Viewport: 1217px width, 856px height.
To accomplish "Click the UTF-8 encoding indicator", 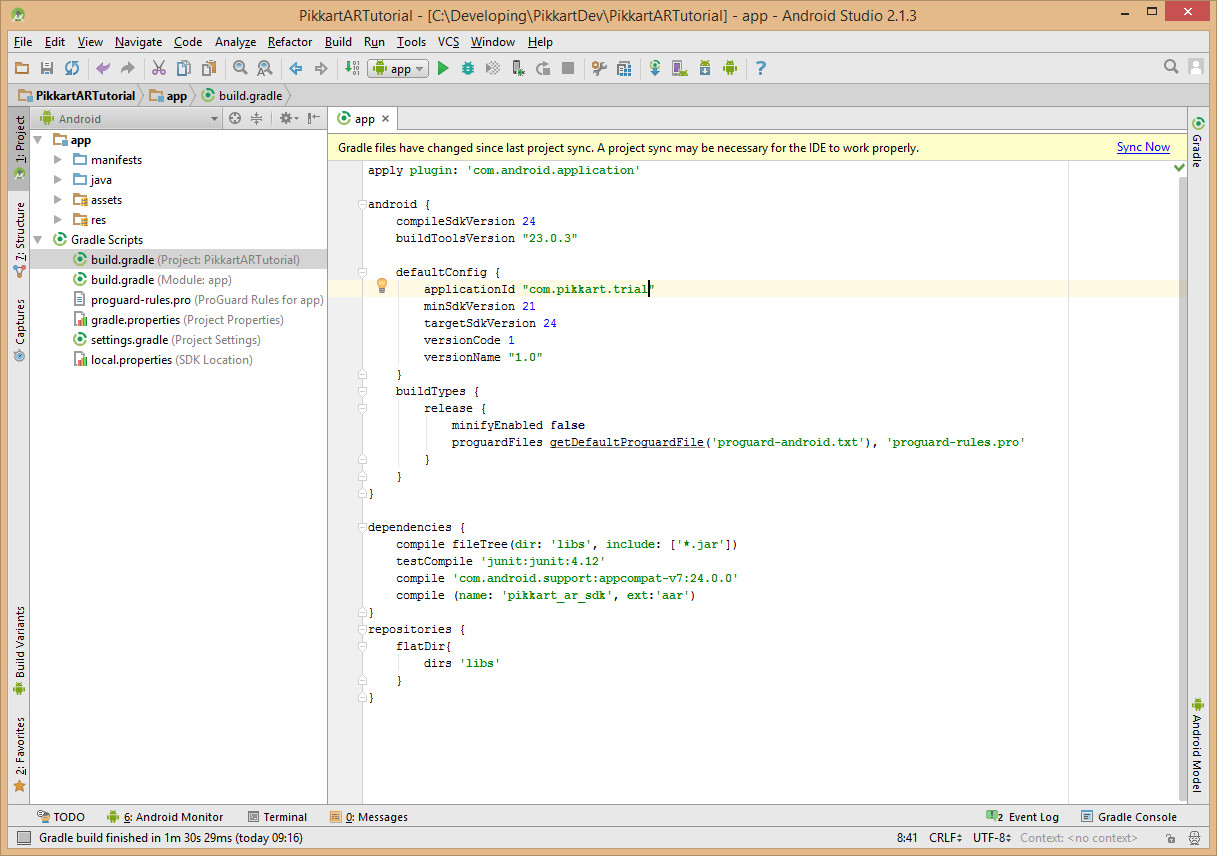I will (992, 838).
